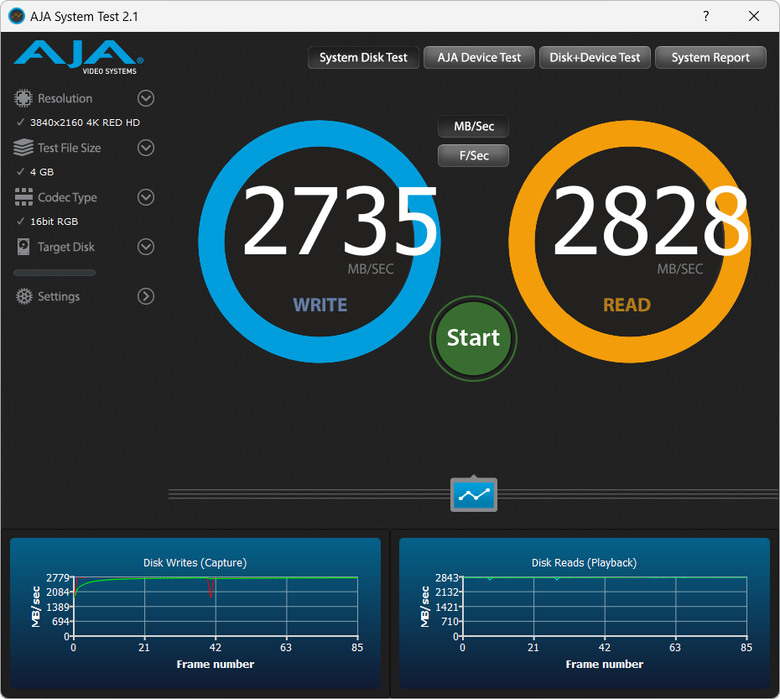Click the WRITE label
Image resolution: width=780 pixels, height=699 pixels.
click(320, 305)
